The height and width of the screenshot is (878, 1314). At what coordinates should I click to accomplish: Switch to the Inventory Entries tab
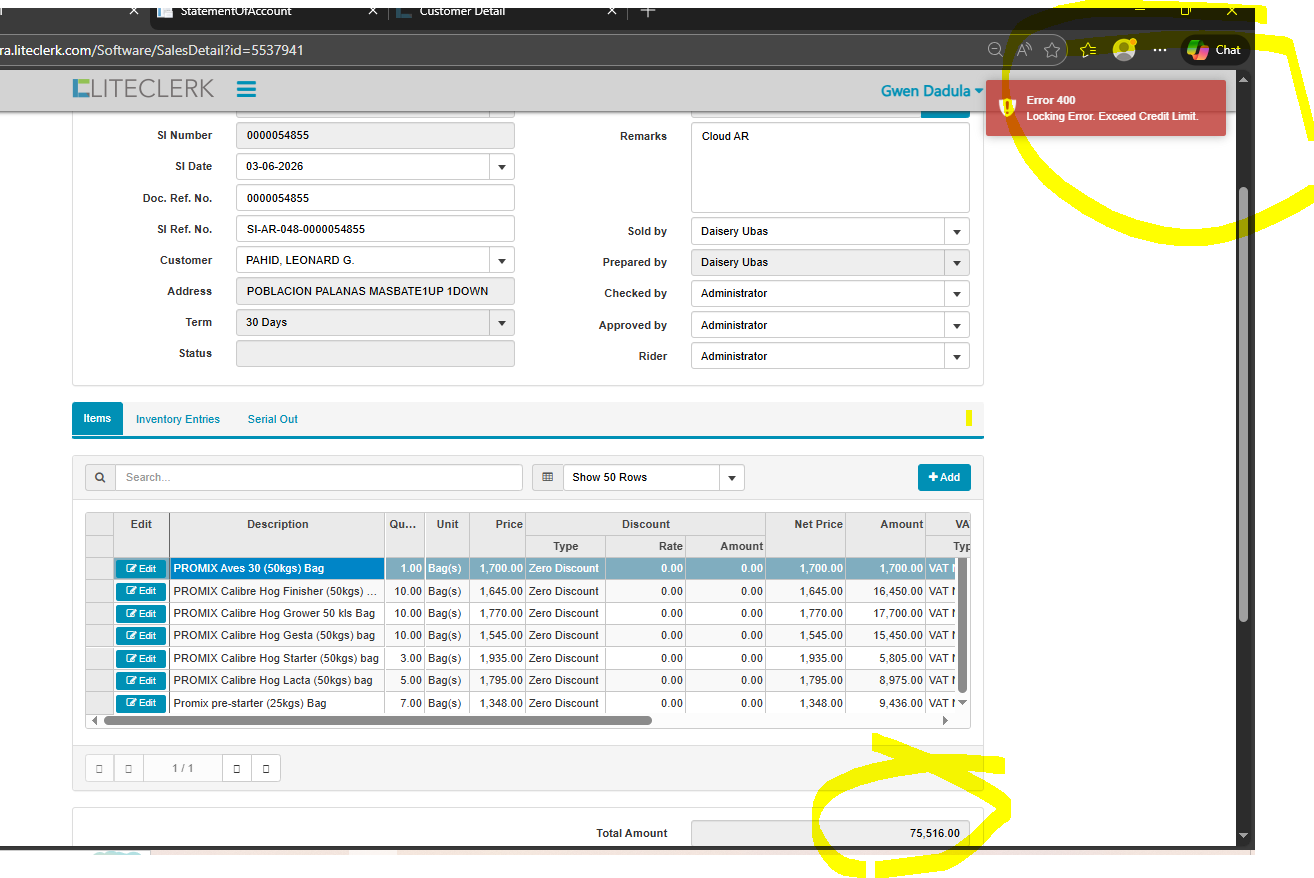pos(178,419)
